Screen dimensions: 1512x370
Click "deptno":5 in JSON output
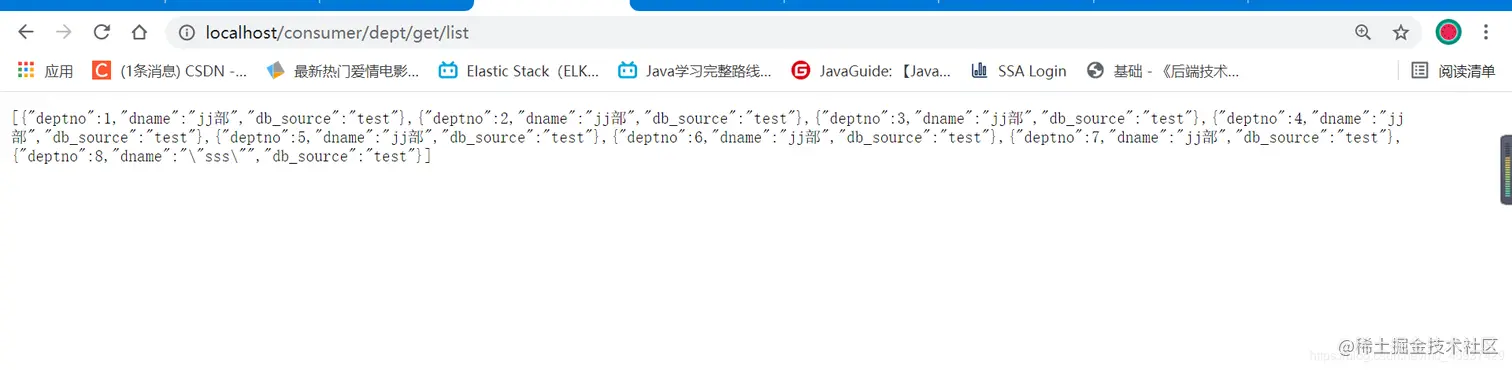click(x=264, y=138)
